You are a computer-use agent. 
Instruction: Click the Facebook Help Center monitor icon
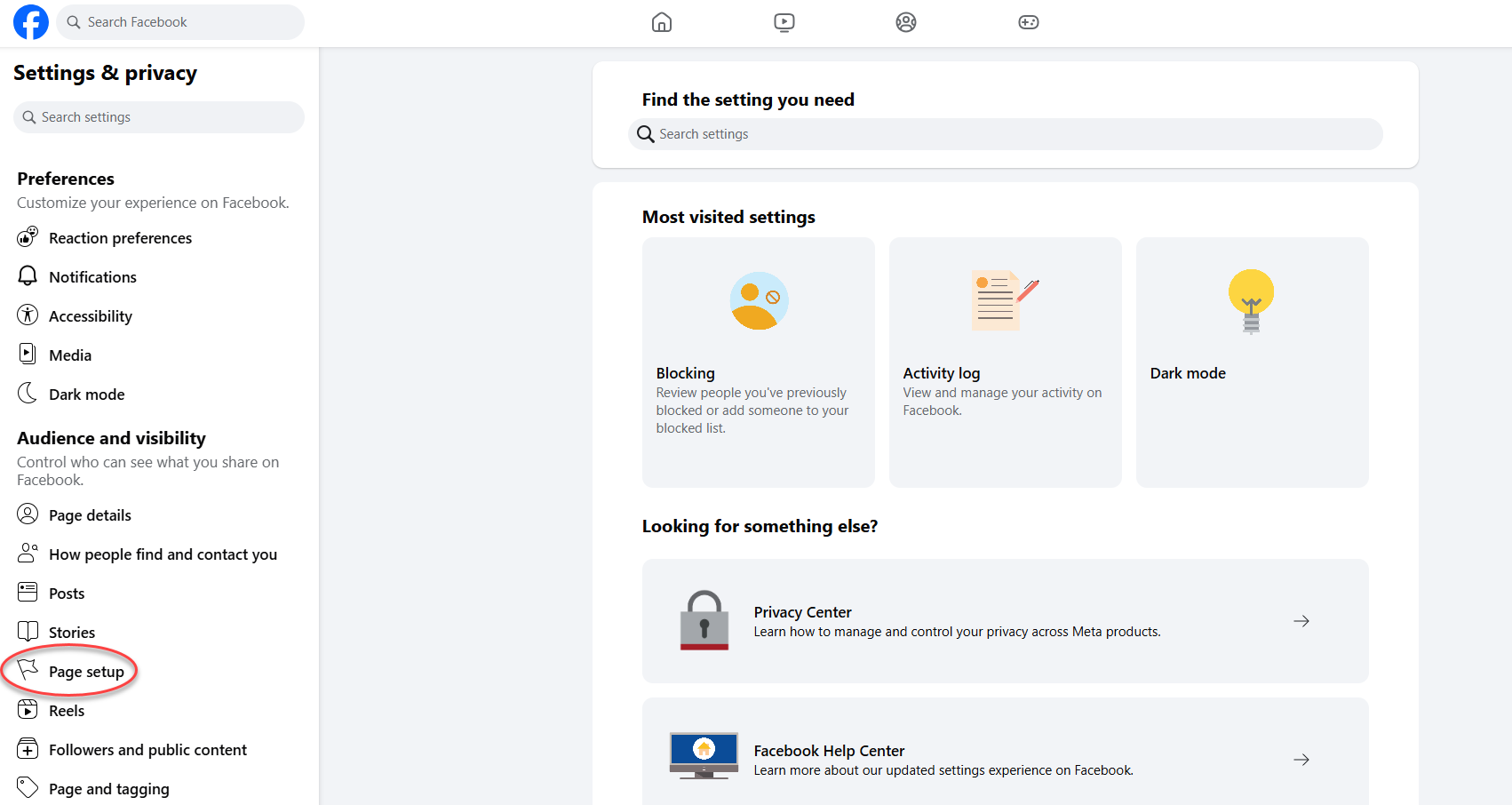[x=704, y=756]
